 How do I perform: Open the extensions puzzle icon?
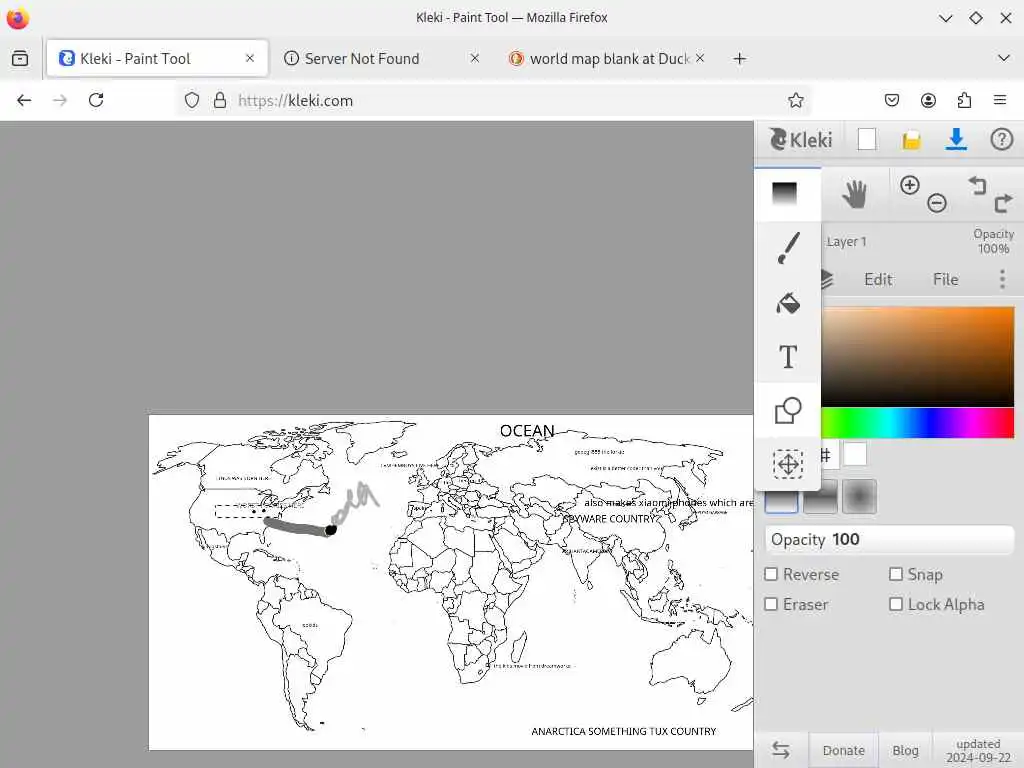(x=964, y=100)
